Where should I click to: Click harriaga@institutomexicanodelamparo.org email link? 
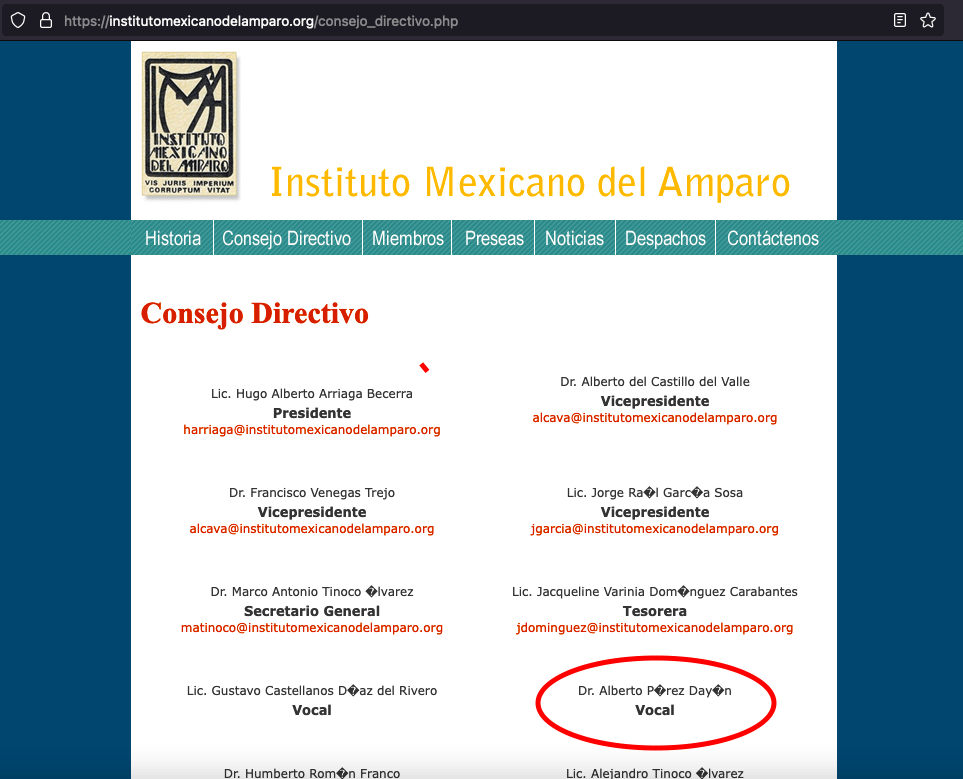coord(311,430)
